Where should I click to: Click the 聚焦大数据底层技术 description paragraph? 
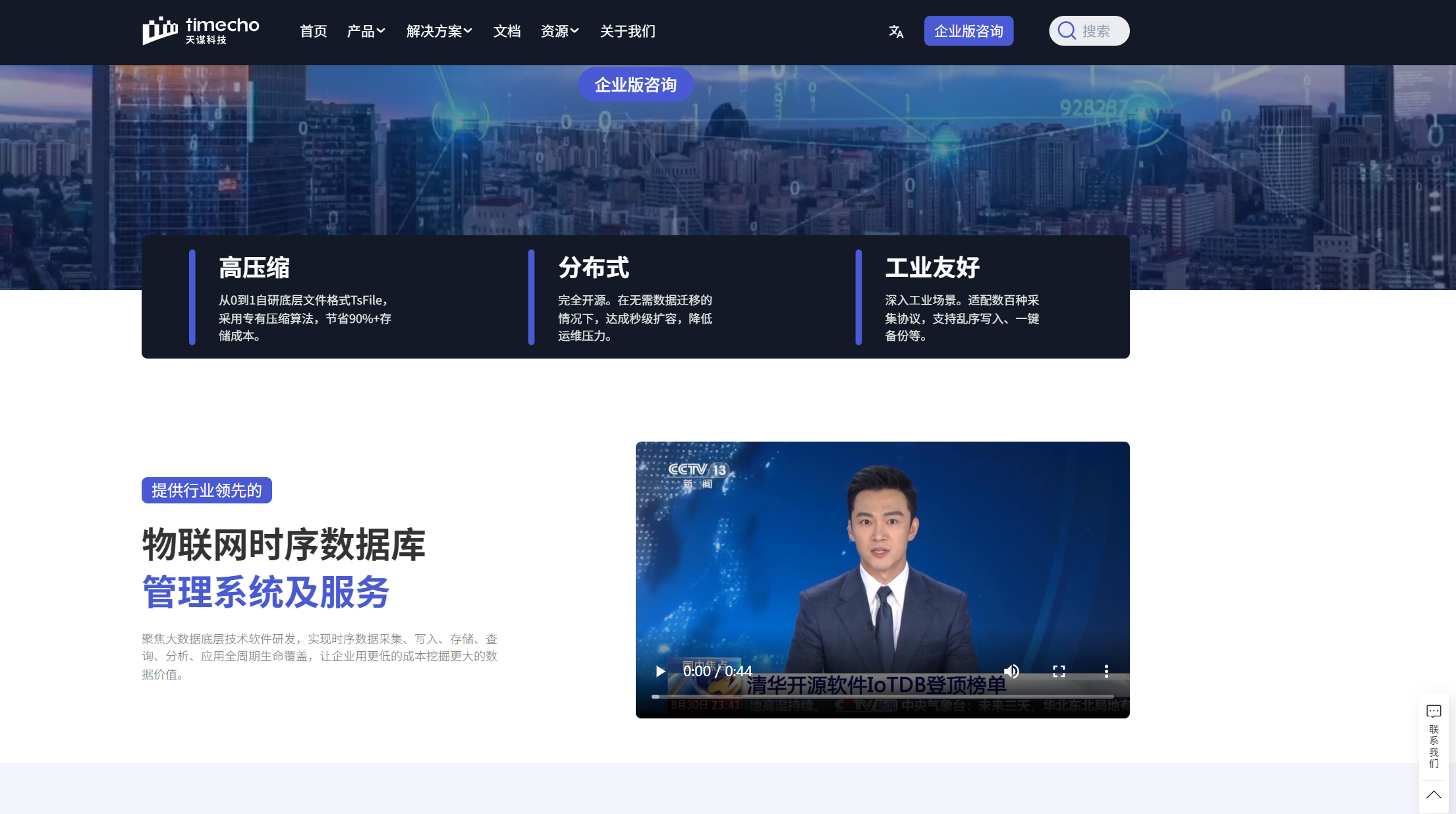(x=320, y=656)
